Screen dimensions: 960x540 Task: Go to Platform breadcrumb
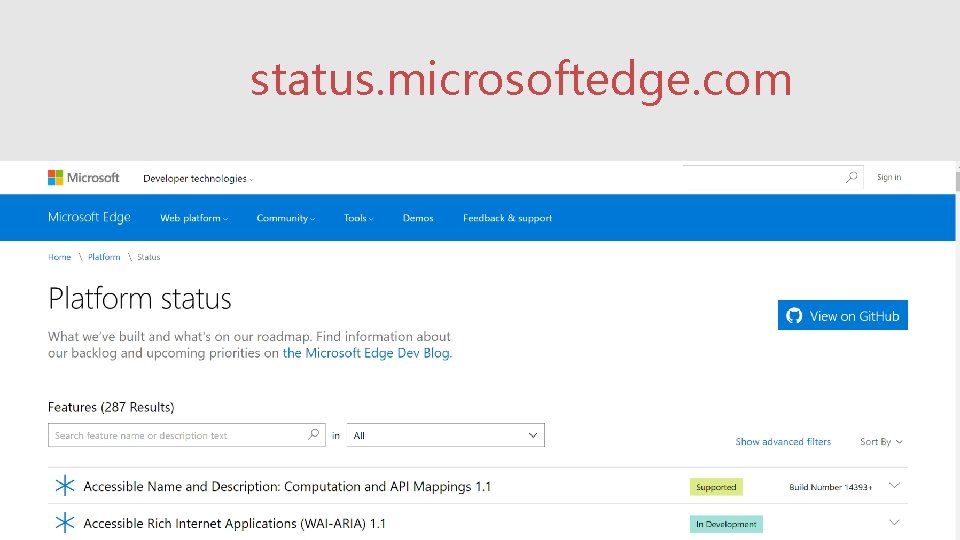(104, 257)
